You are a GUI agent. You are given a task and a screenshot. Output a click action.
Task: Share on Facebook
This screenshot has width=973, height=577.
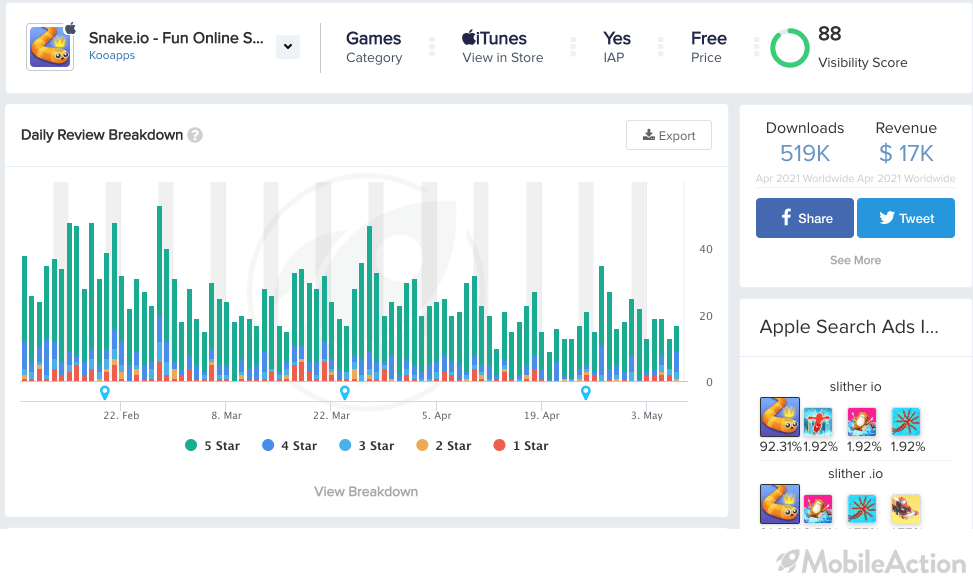coord(805,218)
